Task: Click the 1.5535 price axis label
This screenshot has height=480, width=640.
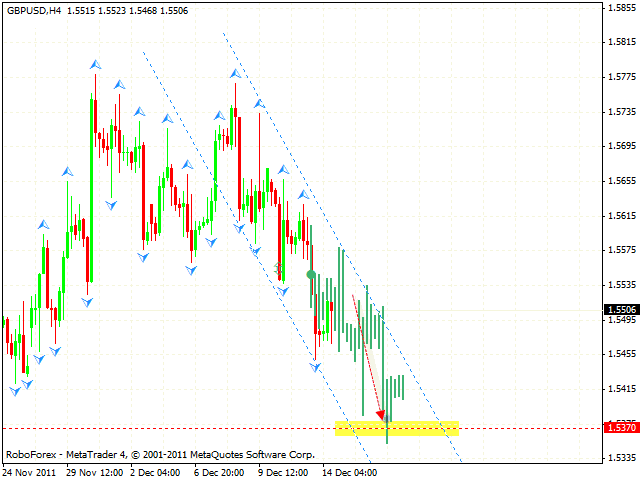Action: tap(622, 284)
